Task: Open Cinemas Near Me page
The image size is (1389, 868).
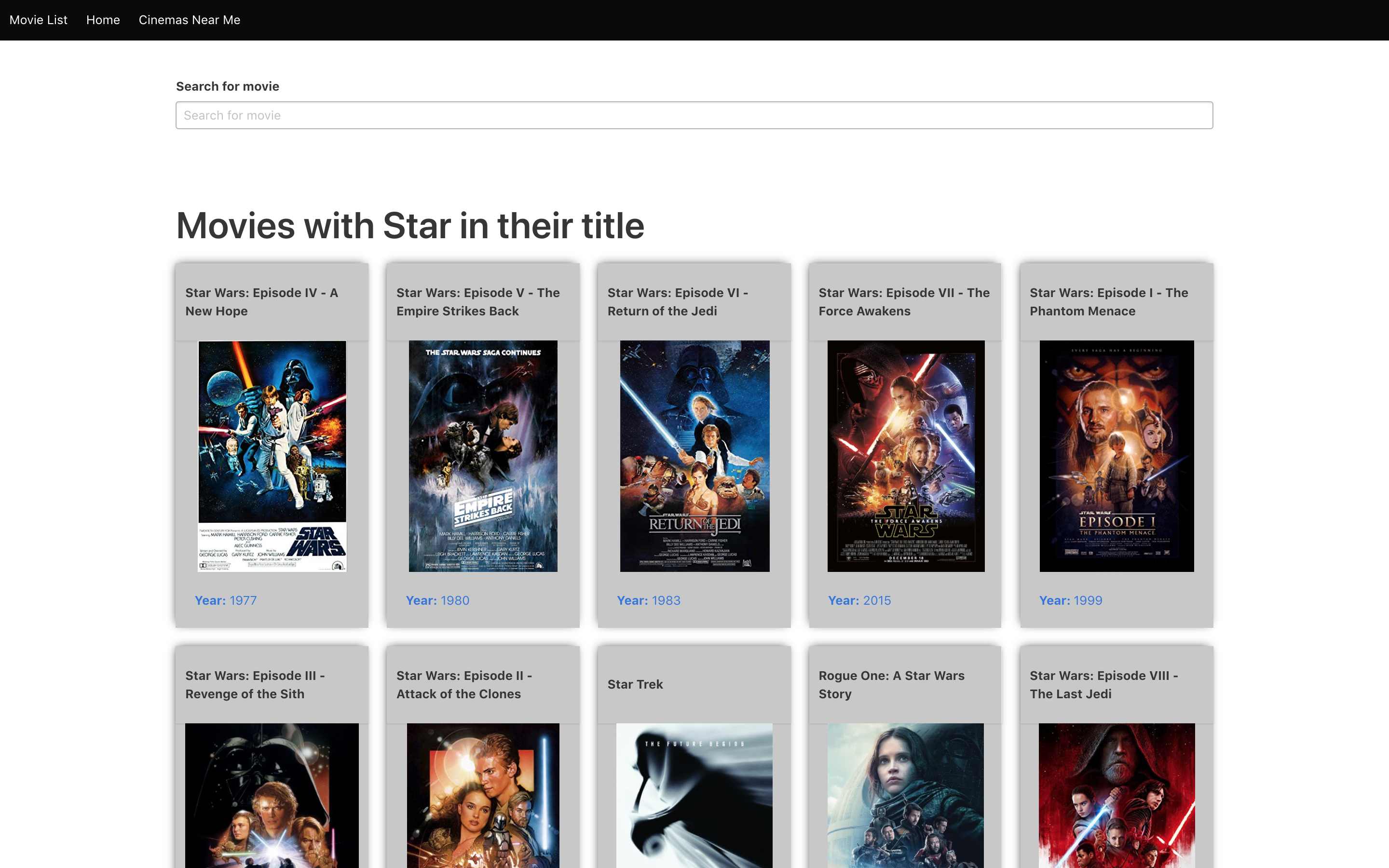Action: (190, 20)
